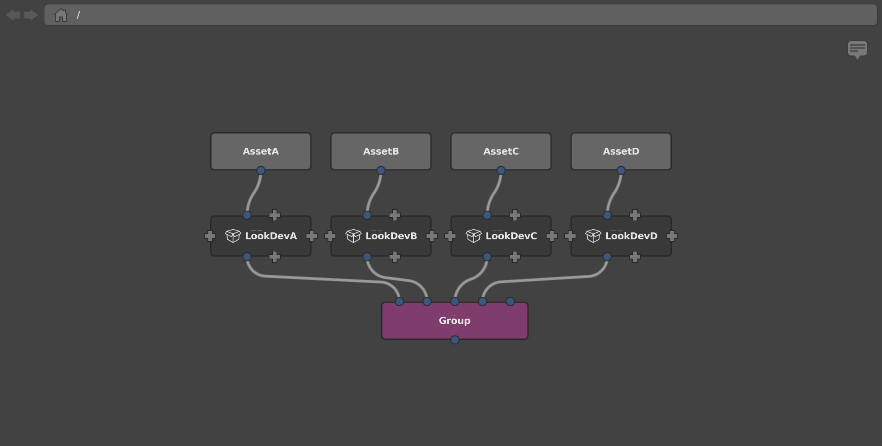Screen dimensions: 882x446
Task: Click LookDevD's bottom output port
Action: click(x=607, y=257)
